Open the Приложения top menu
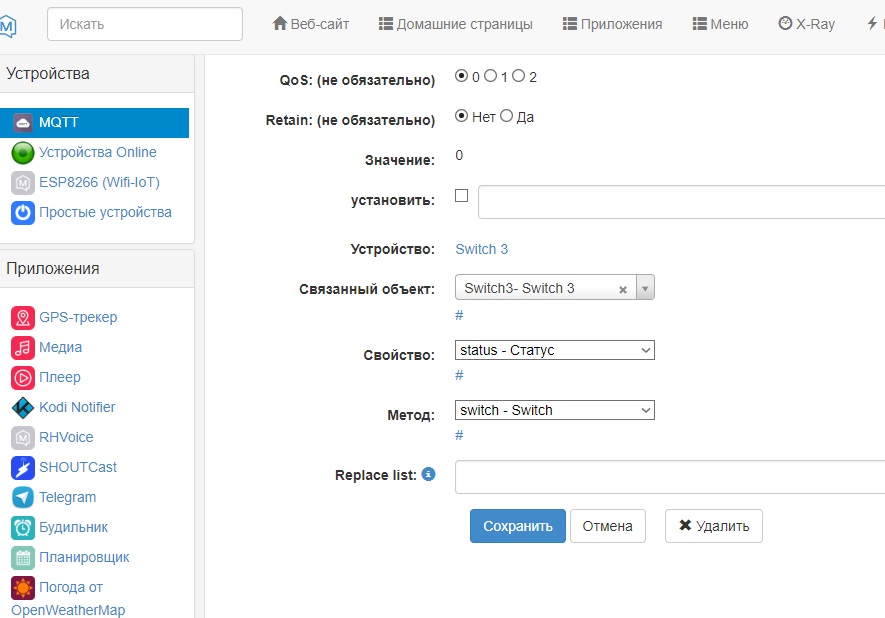This screenshot has height=618, width=885. [x=612, y=24]
